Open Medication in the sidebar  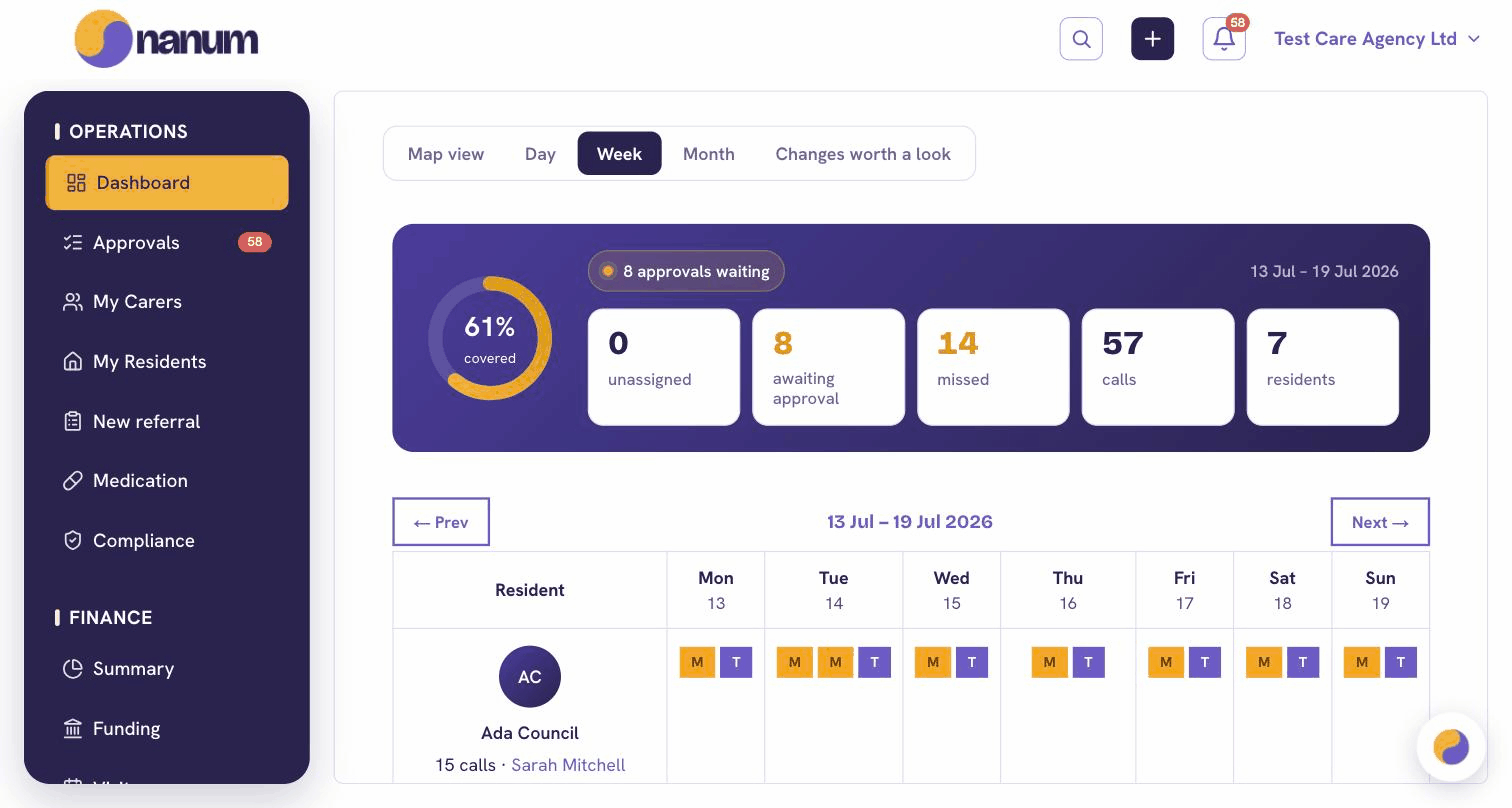[x=167, y=481]
